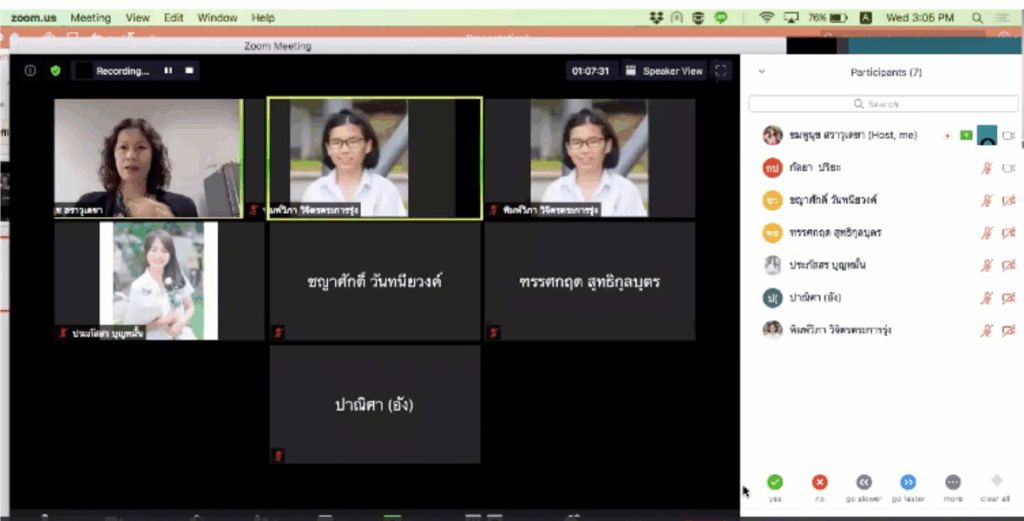Toggle microphone for ปาณิศา (อัง) in list
The image size is (1024, 521).
pyautogui.click(x=985, y=298)
